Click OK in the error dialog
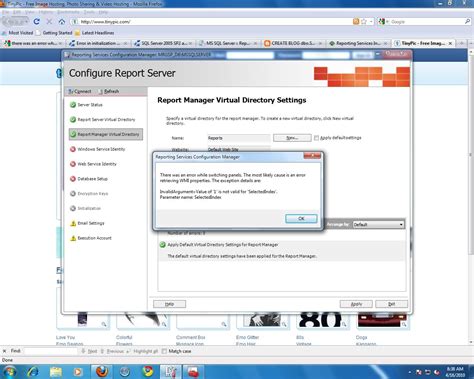The height and width of the screenshot is (379, 474). click(x=301, y=219)
